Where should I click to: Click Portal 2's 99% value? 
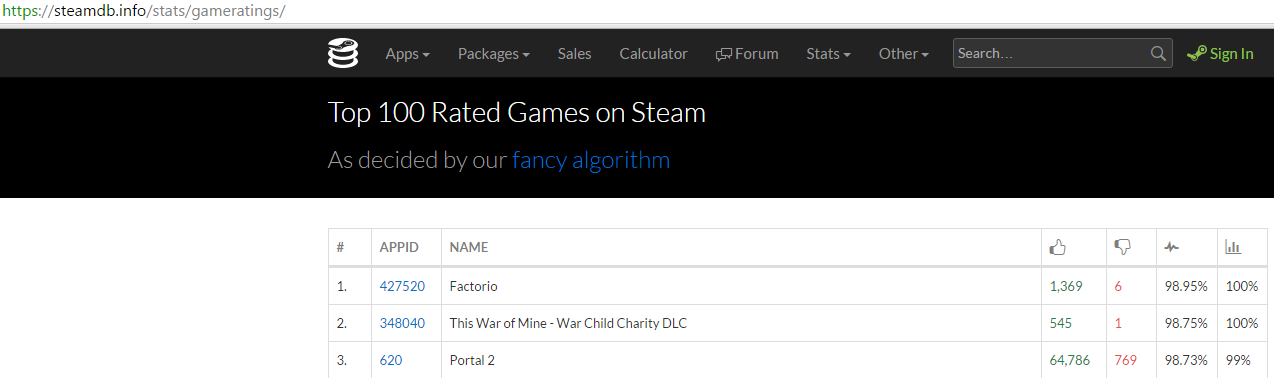pyautogui.click(x=1238, y=360)
